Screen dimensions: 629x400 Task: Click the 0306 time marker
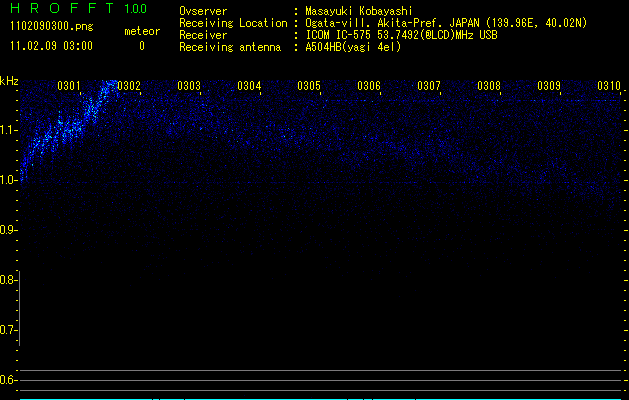[x=369, y=86]
